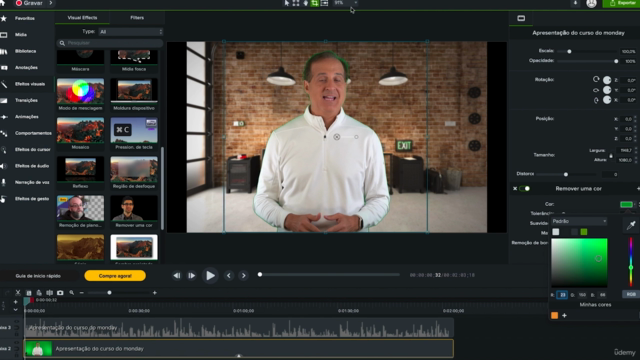This screenshot has height=360, width=640.
Task: Open the Type All dropdown
Action: point(131,31)
